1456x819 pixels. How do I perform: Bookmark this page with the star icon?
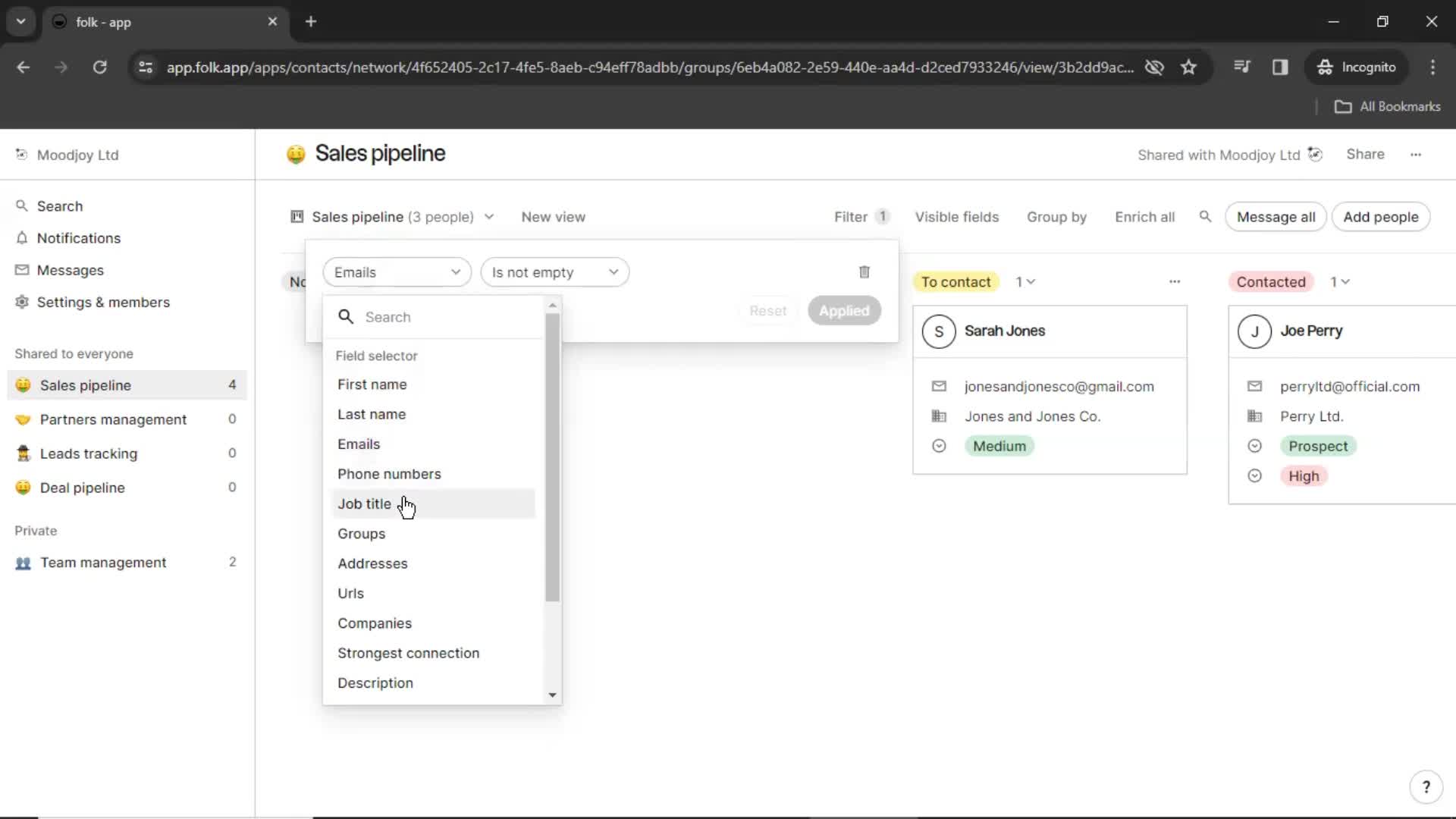(x=1188, y=67)
